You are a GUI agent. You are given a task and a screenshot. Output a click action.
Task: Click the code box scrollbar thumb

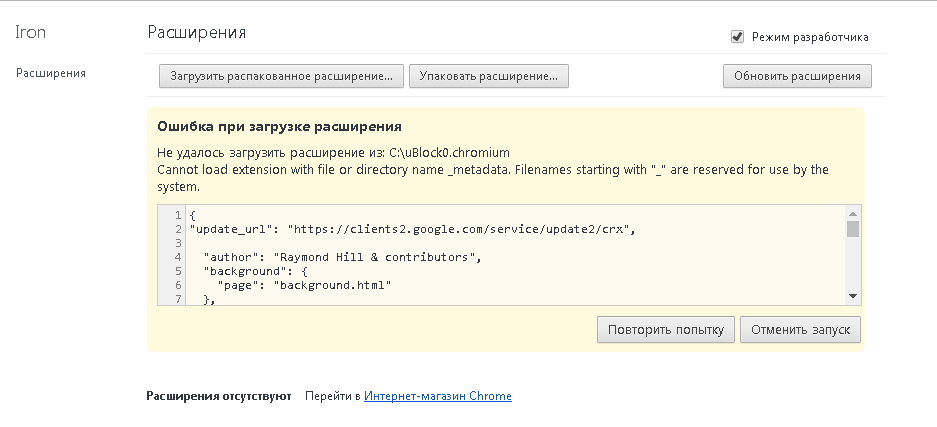[853, 229]
